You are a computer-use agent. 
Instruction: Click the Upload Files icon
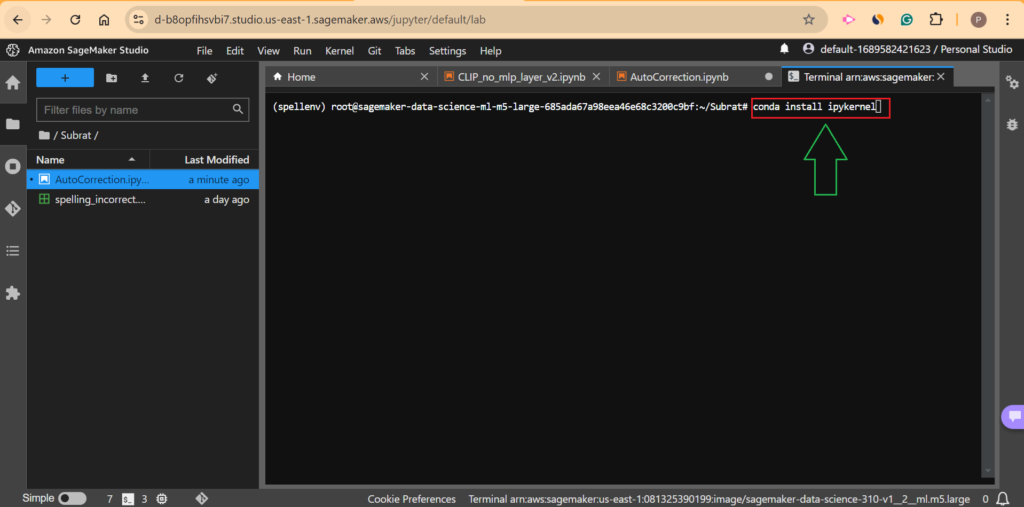pyautogui.click(x=145, y=78)
